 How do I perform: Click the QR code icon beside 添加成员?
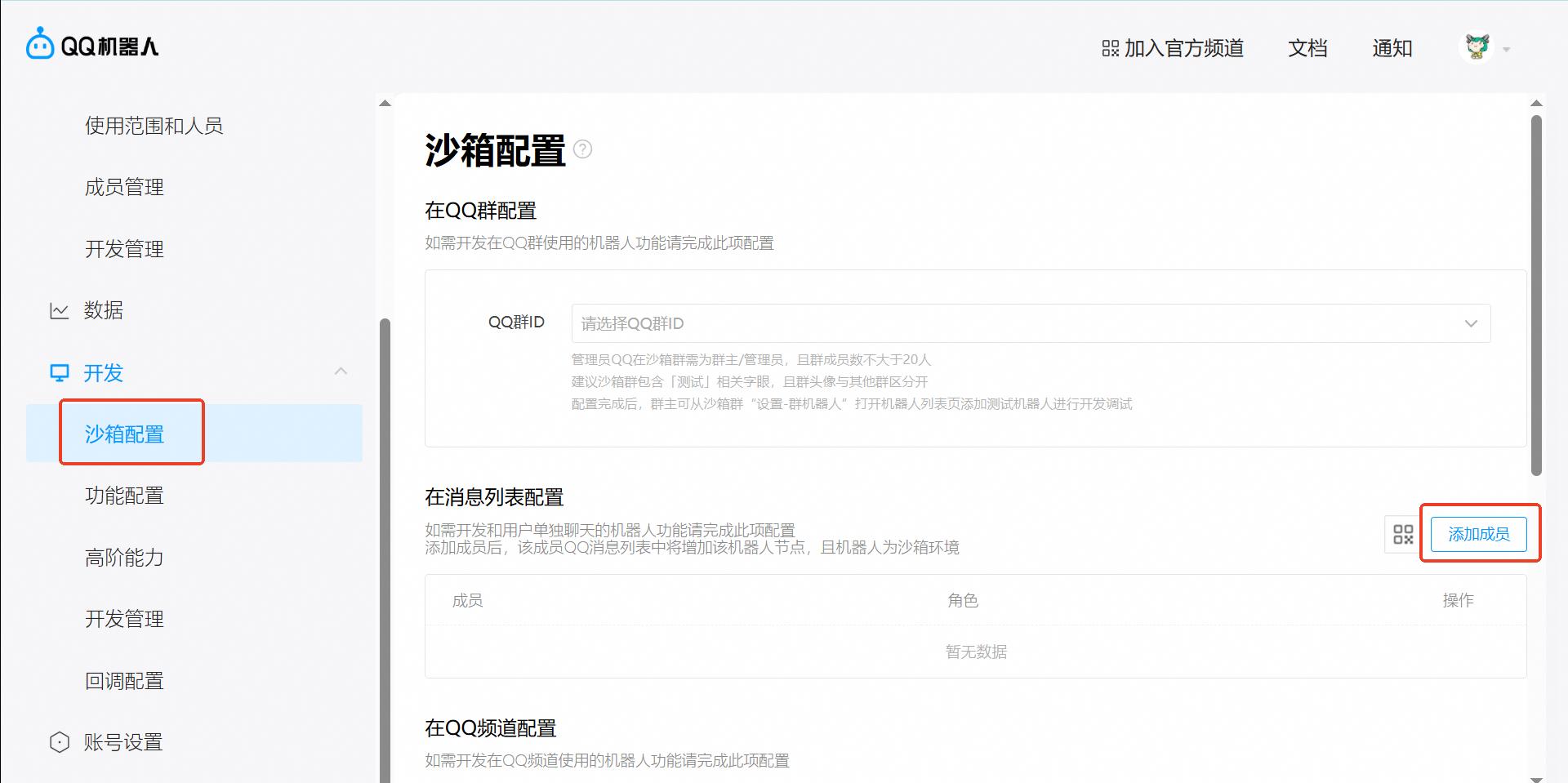tap(1402, 534)
